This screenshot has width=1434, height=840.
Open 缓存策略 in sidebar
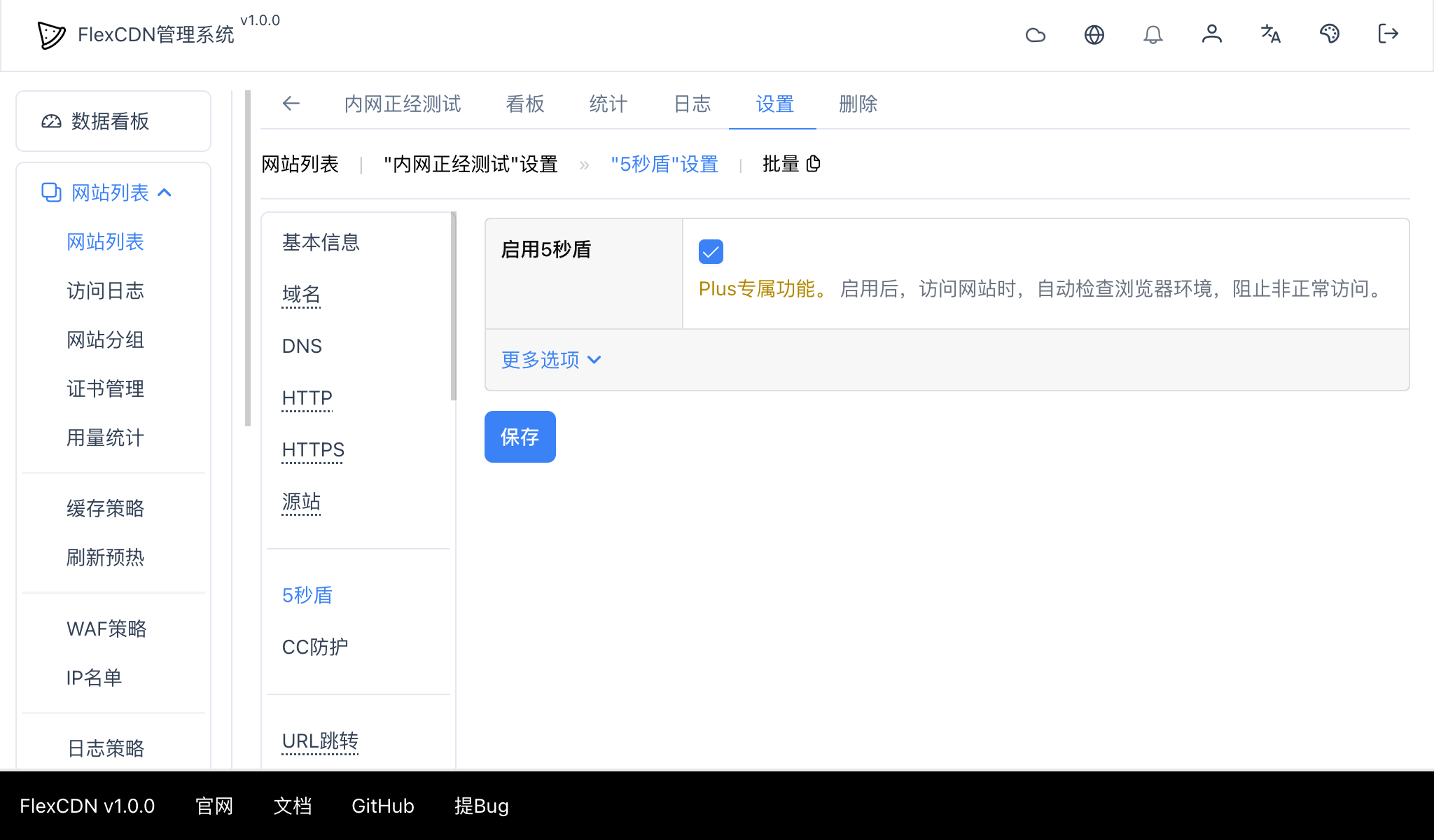(x=105, y=508)
